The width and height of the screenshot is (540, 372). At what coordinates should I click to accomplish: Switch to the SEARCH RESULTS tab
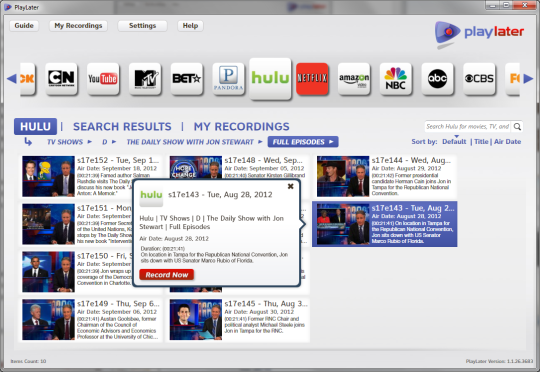tap(122, 126)
